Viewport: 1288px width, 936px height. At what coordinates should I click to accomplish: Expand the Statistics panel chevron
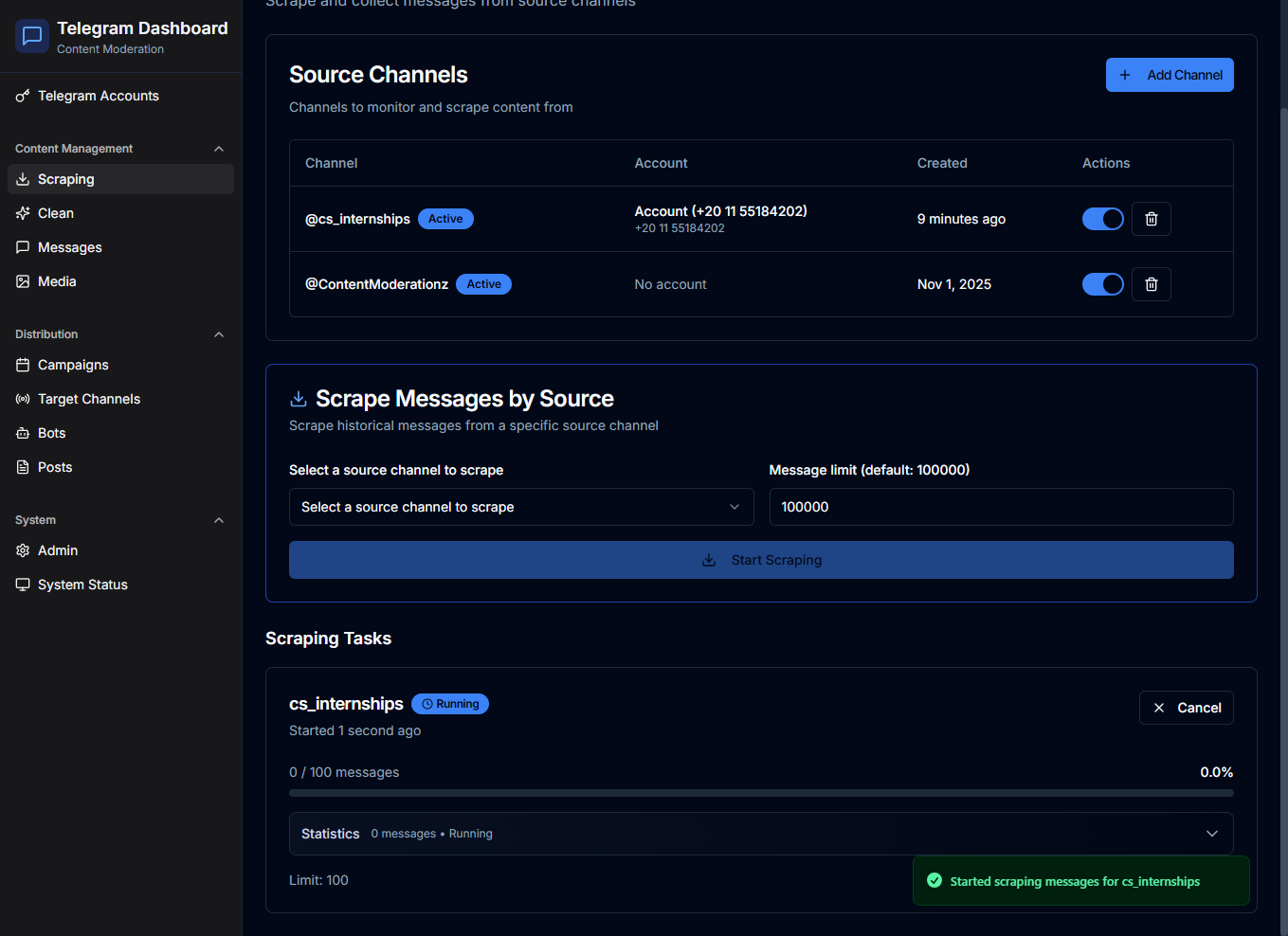pyautogui.click(x=1212, y=834)
